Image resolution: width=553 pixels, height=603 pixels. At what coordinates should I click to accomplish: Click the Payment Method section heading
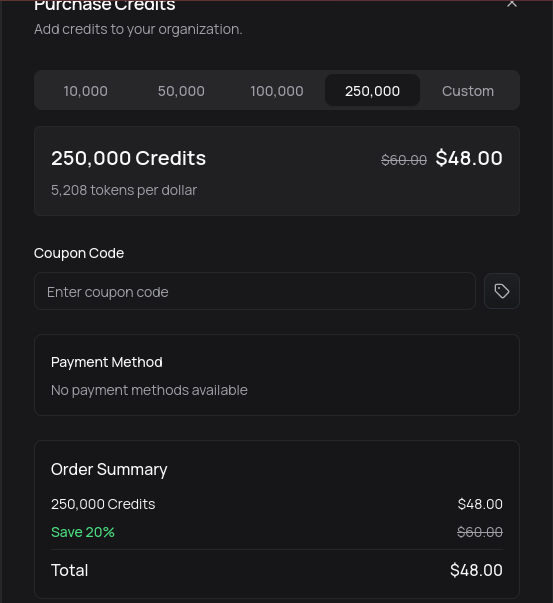[107, 362]
